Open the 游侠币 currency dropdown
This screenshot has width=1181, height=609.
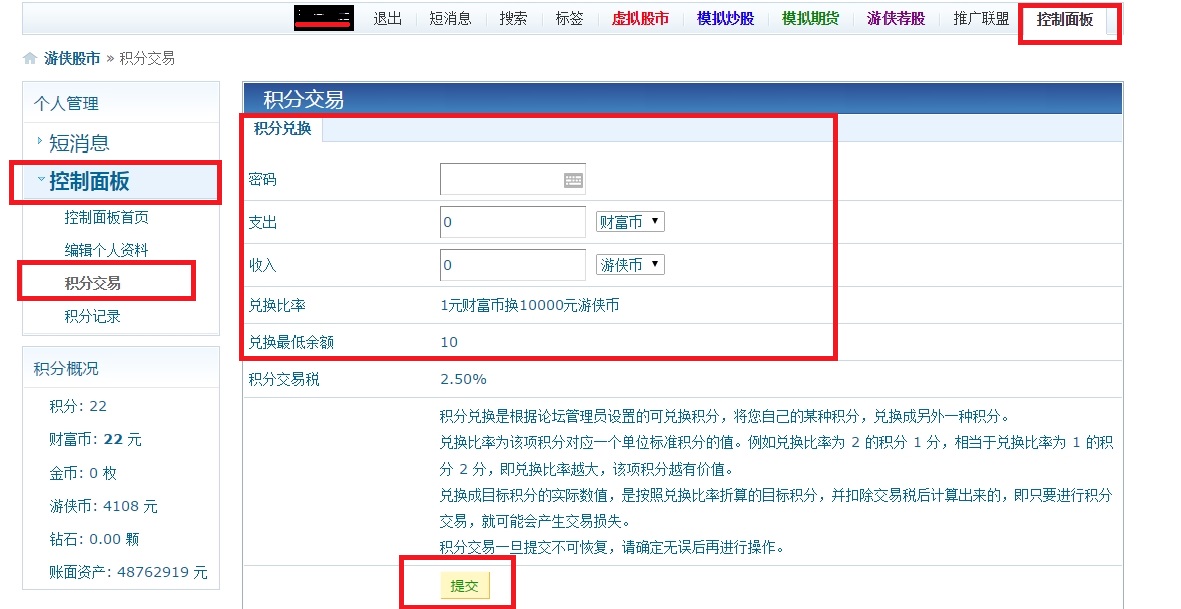click(x=630, y=265)
